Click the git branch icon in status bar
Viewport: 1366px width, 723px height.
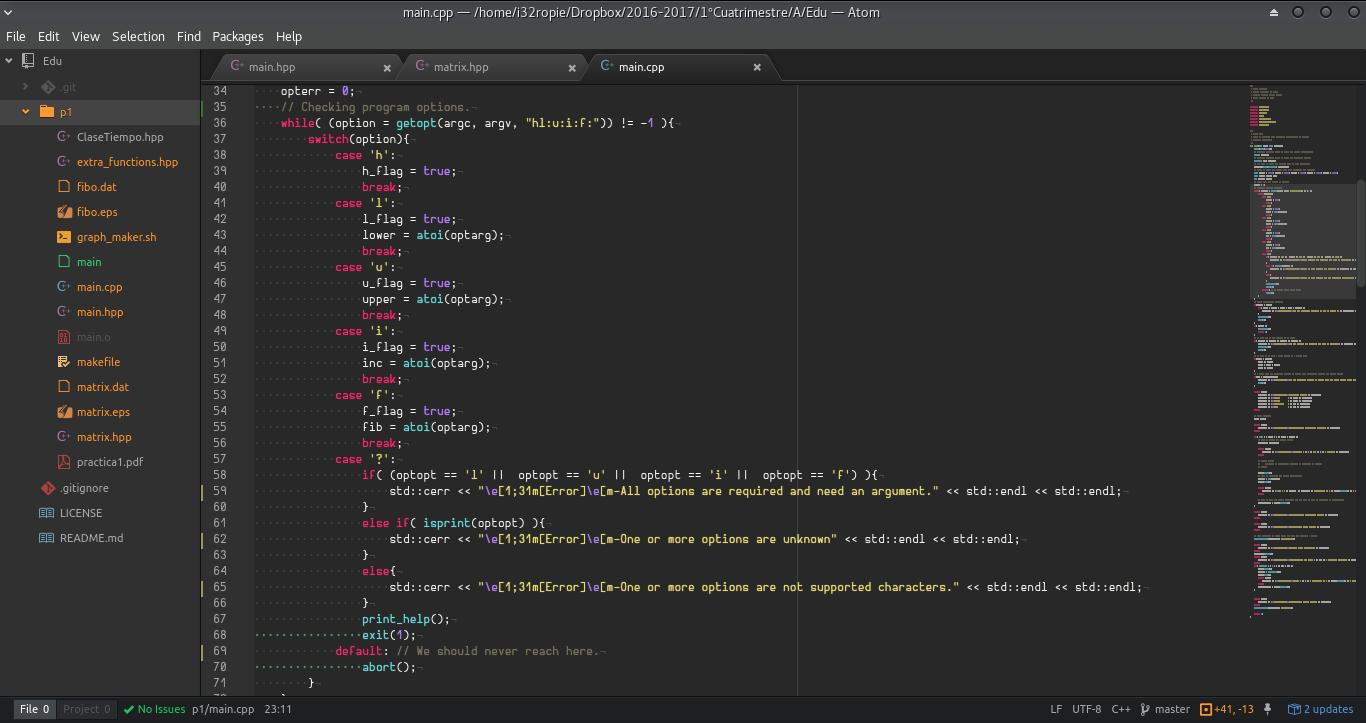1146,709
